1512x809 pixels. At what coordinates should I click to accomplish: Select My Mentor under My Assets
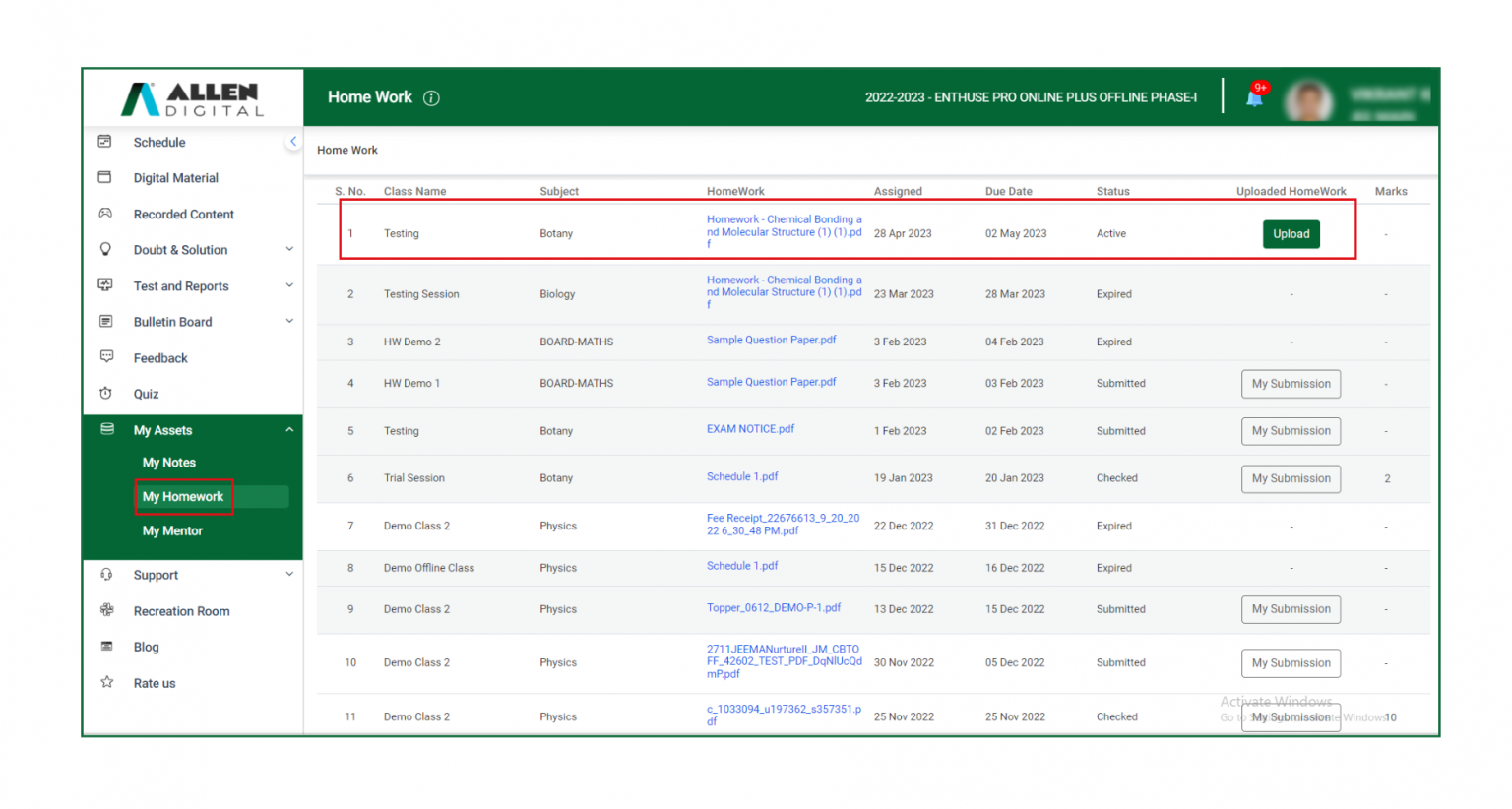(172, 531)
